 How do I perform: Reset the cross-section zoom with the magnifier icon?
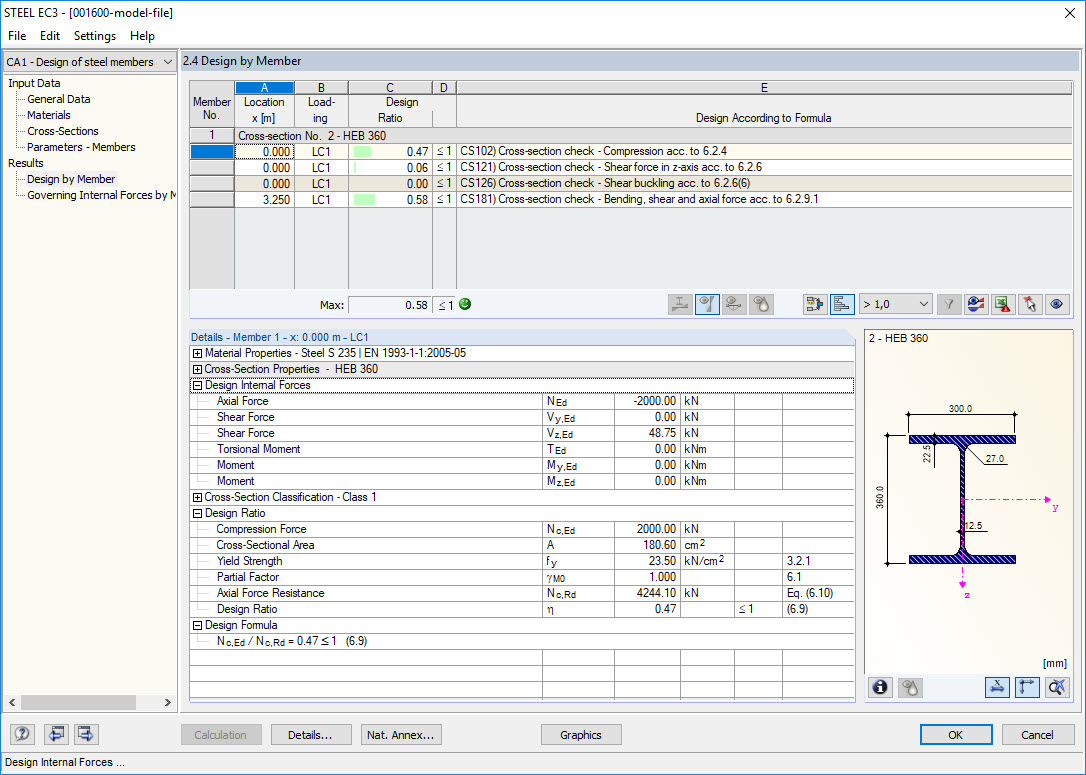tap(1055, 687)
